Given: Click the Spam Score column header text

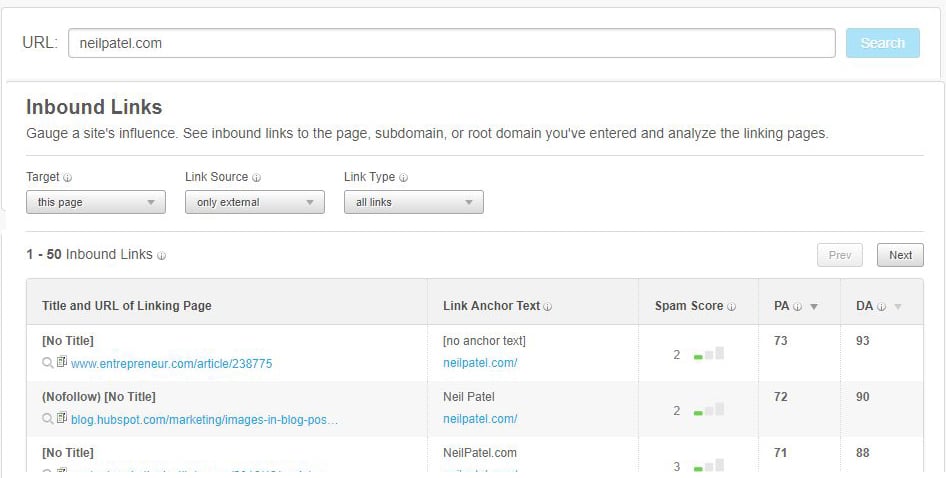Looking at the screenshot, I should pyautogui.click(x=689, y=305).
